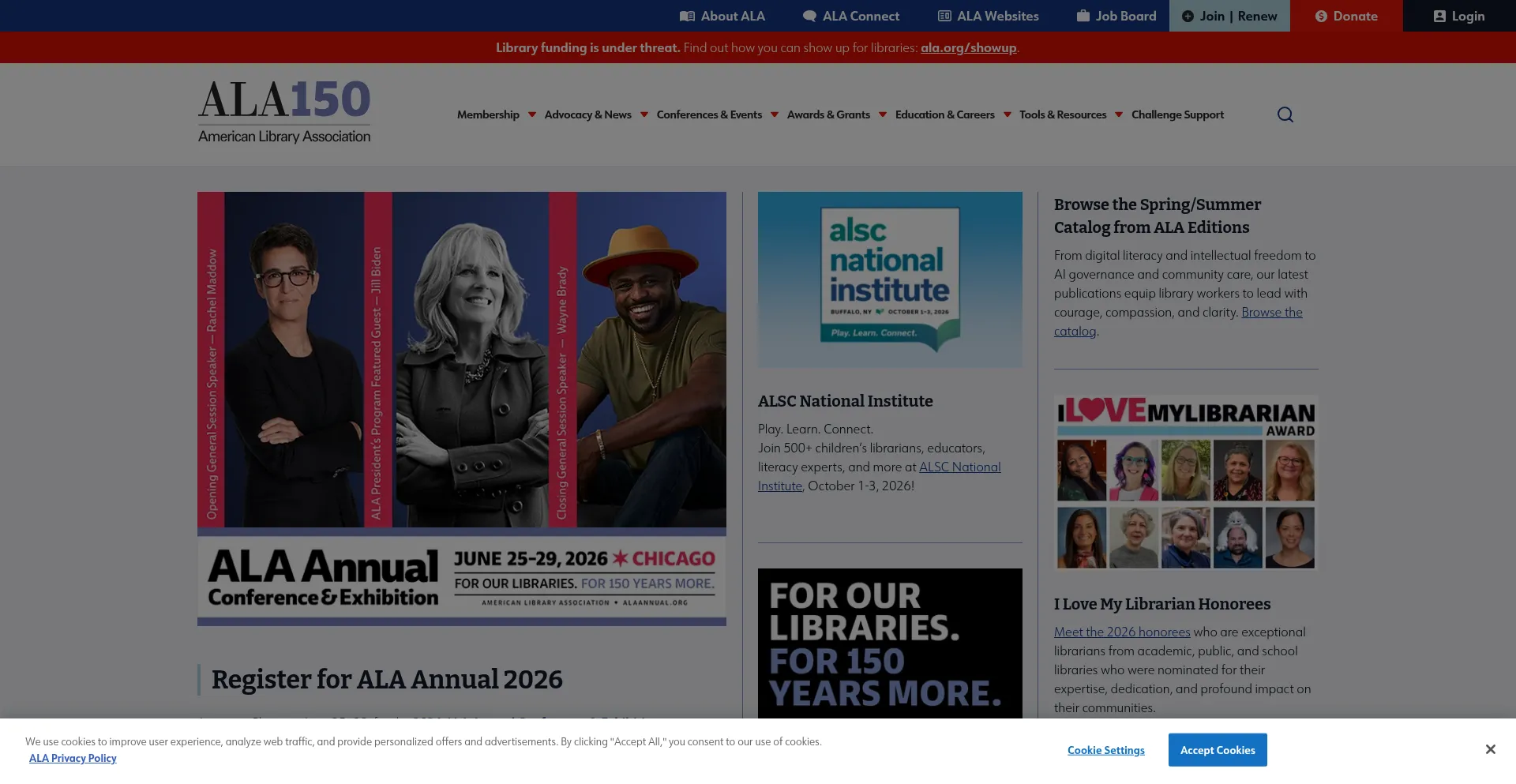Viewport: 1516px width, 784px height.
Task: Open the Membership nav item
Action: click(x=488, y=114)
